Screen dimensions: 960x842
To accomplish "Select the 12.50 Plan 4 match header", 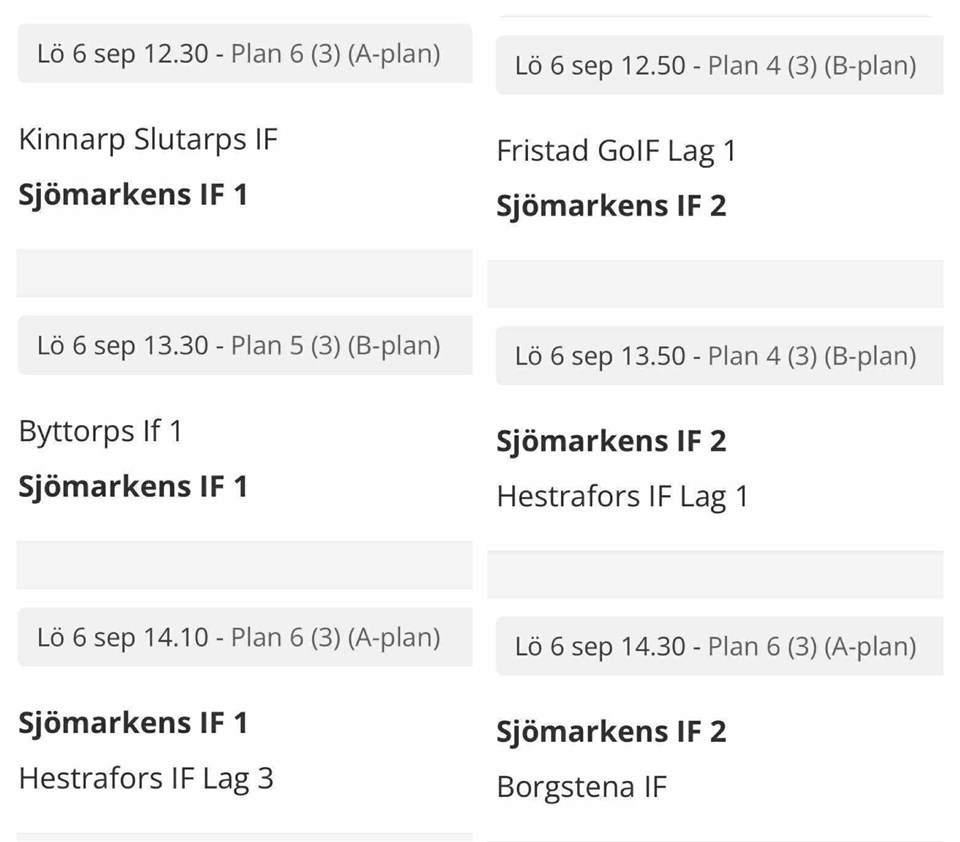I will tap(716, 66).
